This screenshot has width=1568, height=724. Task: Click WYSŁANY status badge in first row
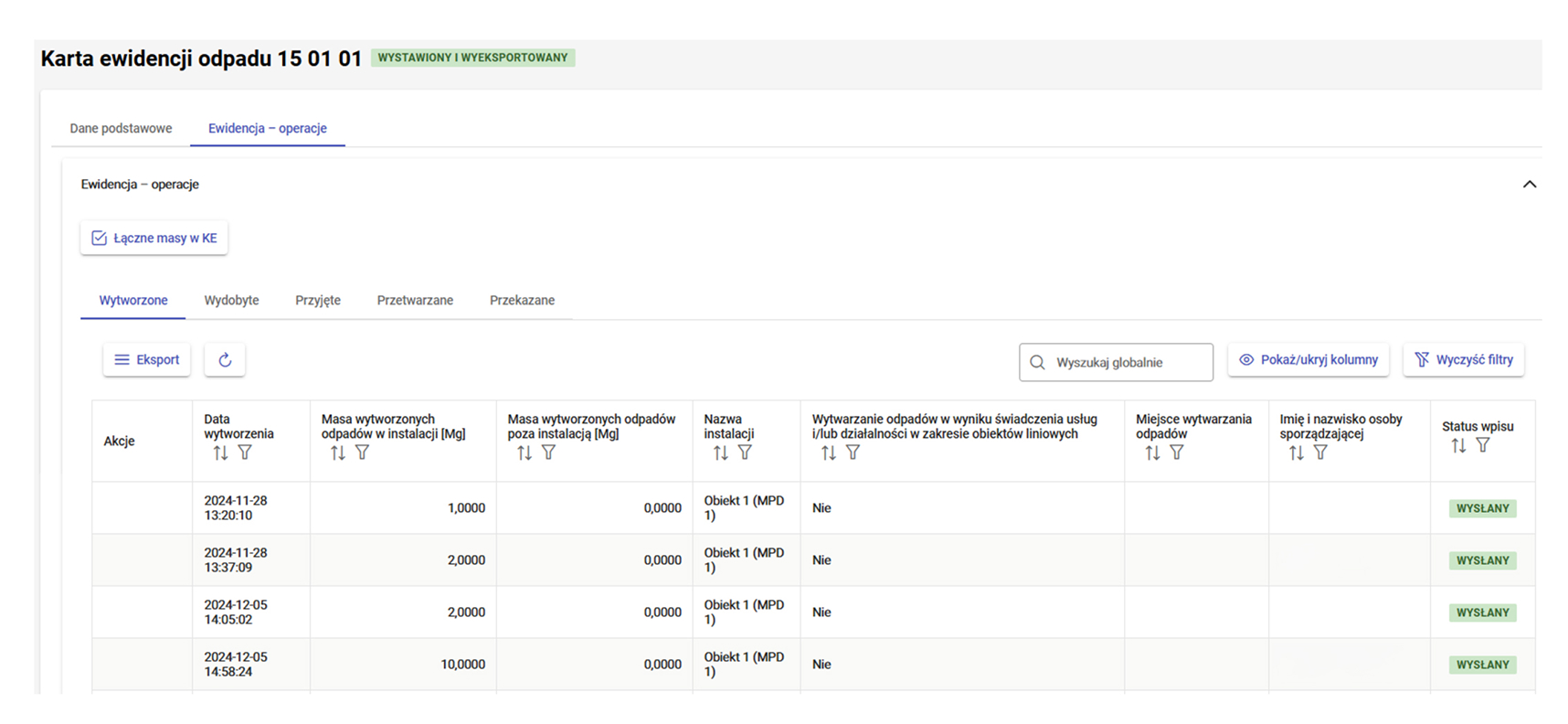(x=1482, y=508)
